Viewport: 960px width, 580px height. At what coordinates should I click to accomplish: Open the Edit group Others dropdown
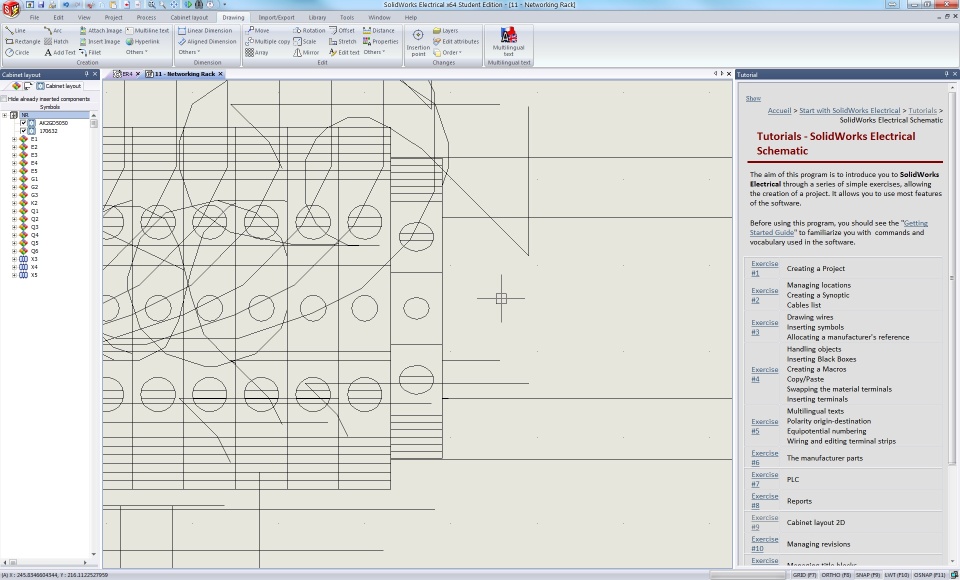pos(374,52)
